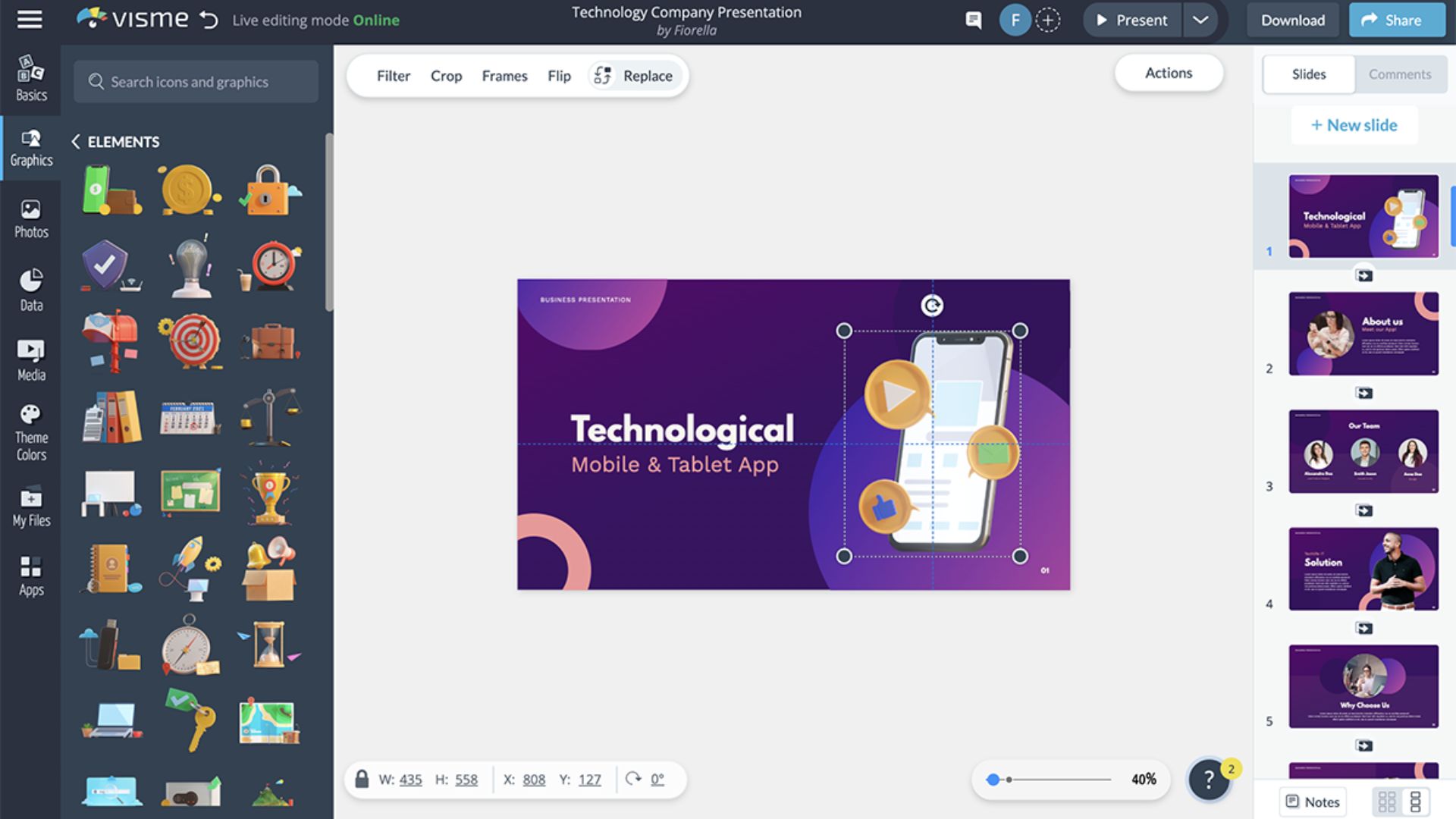The image size is (1456, 819).
Task: Open My Files panel
Action: (x=30, y=507)
